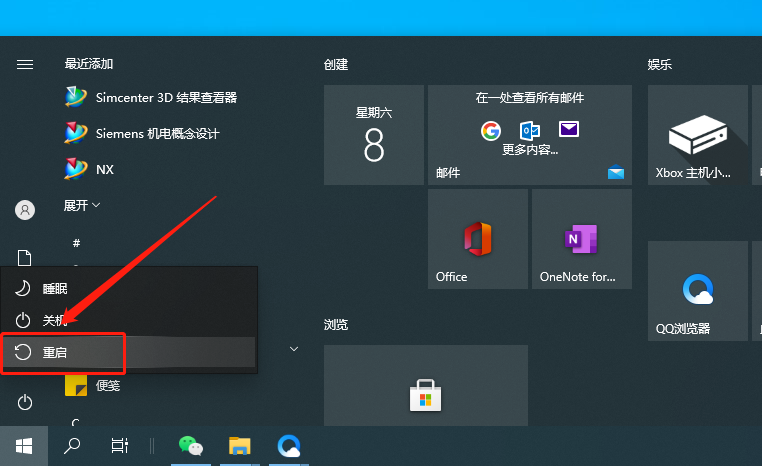Select 睡眠 from the power menu
762x466 pixels.
coord(129,289)
